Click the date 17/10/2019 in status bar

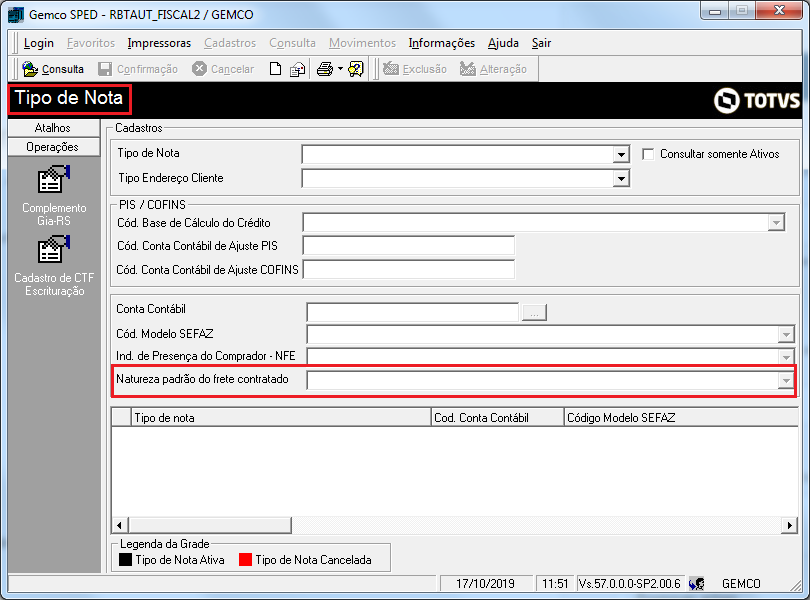pos(486,583)
